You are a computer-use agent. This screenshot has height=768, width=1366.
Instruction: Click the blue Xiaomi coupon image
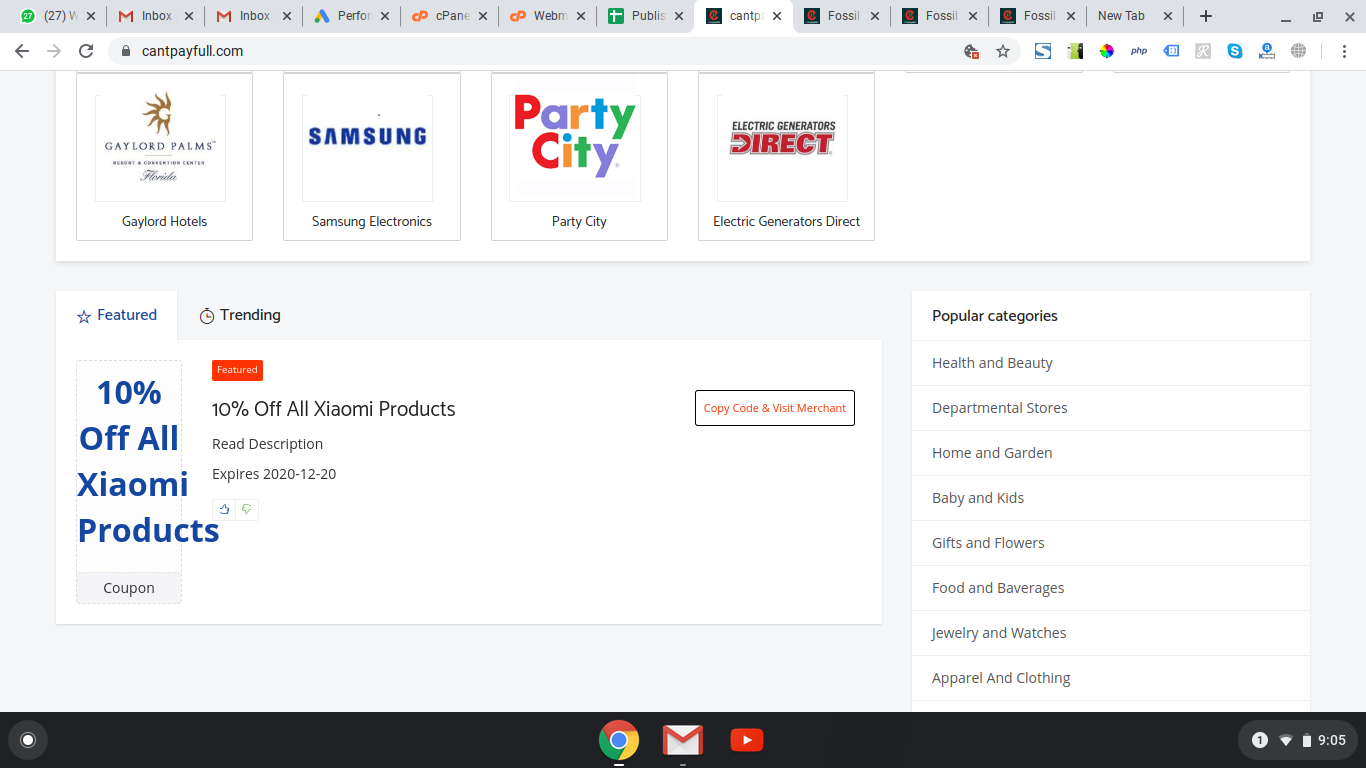coord(129,467)
